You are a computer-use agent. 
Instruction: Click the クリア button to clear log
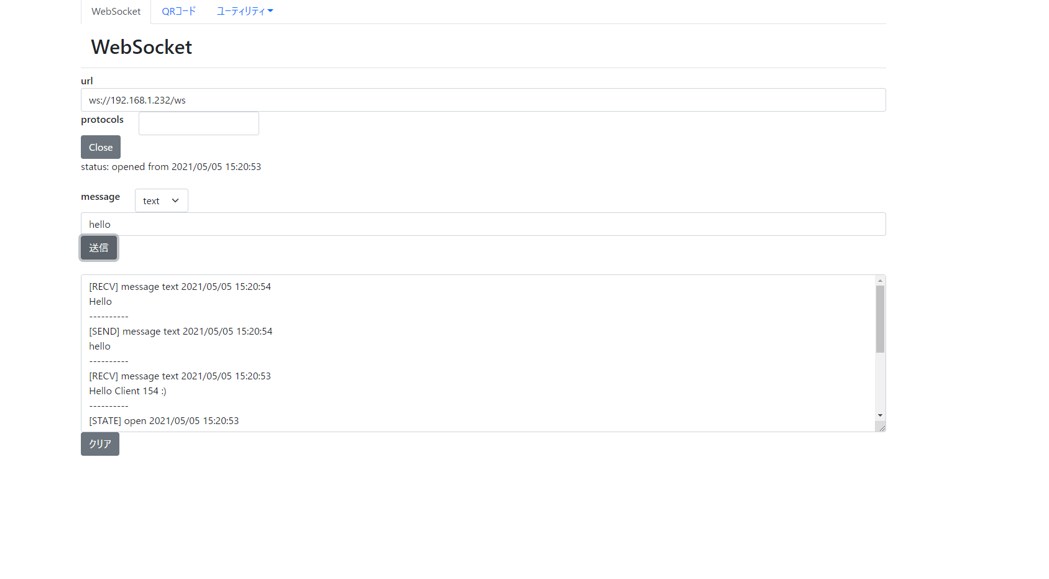coord(99,443)
